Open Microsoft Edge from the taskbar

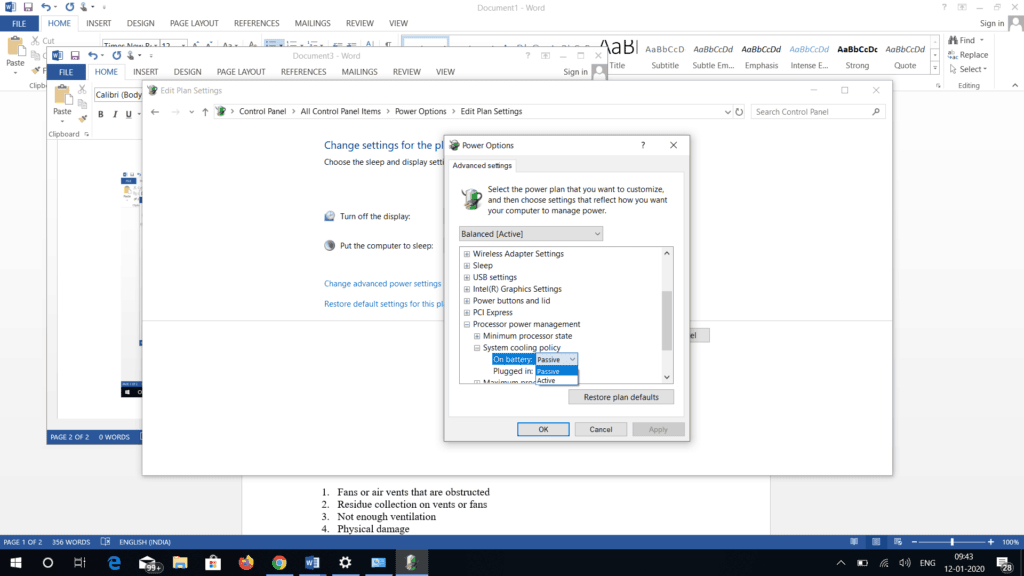coord(114,562)
